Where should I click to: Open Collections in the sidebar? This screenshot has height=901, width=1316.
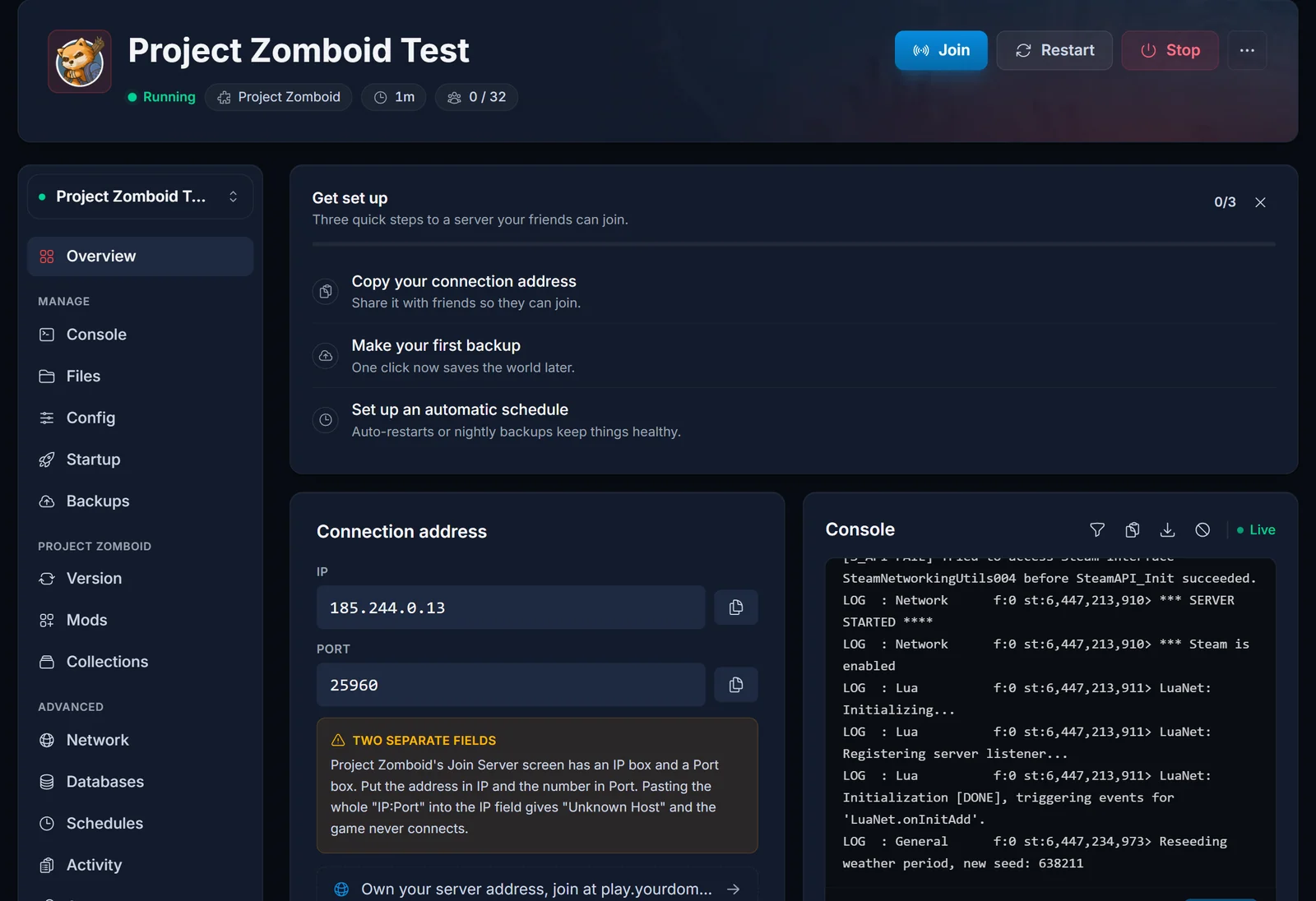pyautogui.click(x=140, y=662)
